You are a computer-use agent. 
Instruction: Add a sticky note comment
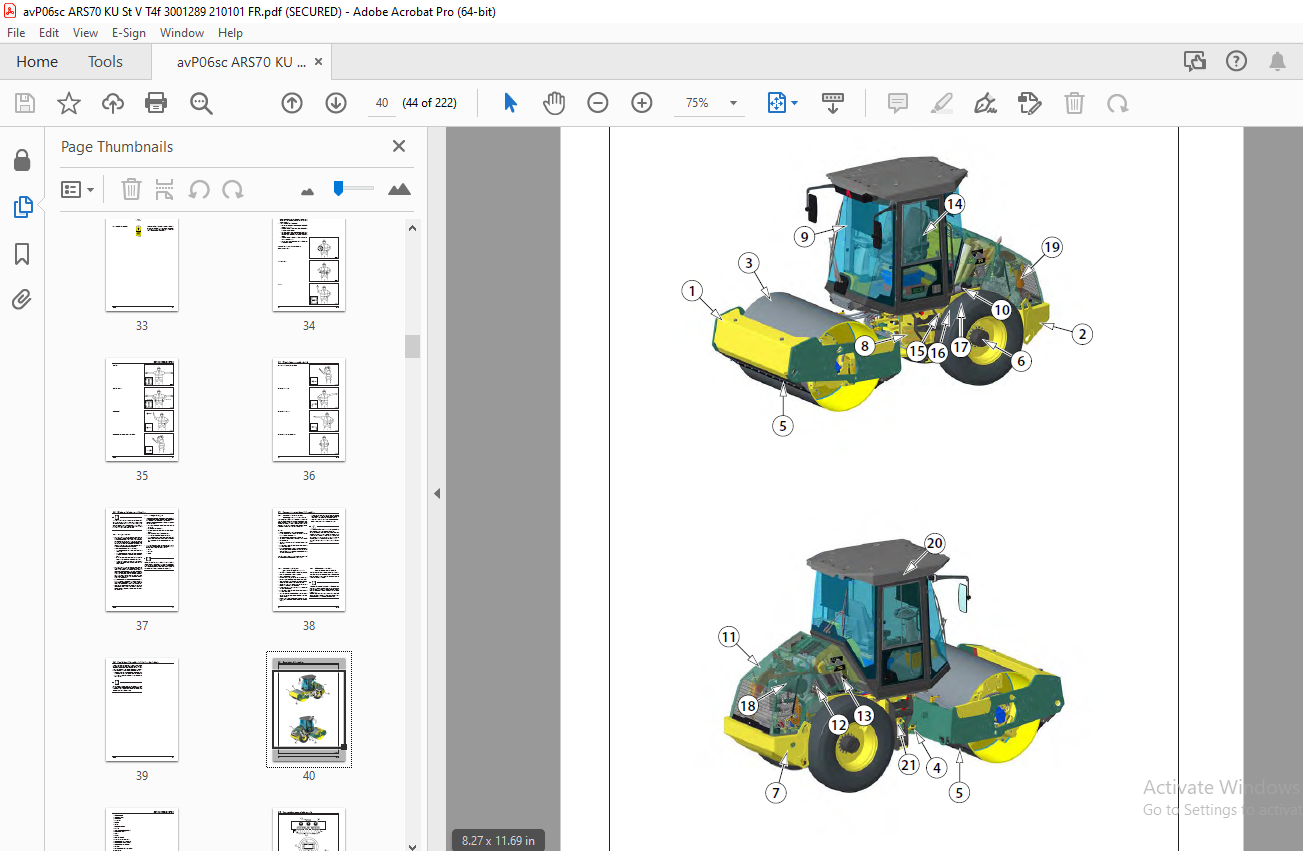898,103
